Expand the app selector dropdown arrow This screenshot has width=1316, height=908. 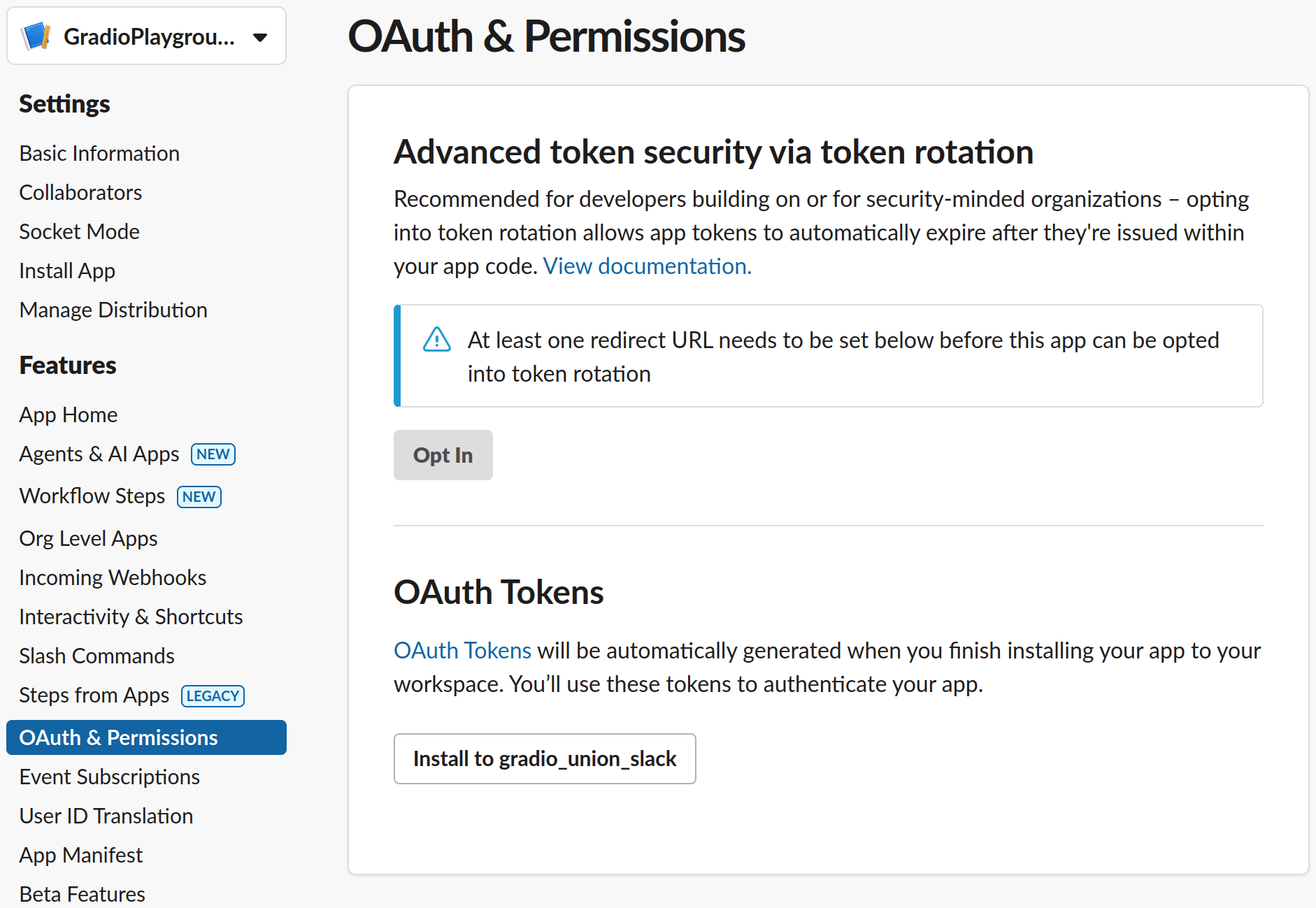tap(260, 37)
